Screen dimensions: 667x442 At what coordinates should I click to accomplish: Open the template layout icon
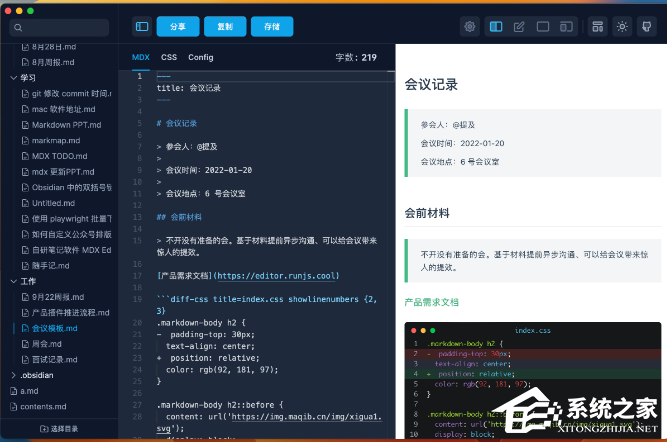(x=598, y=27)
